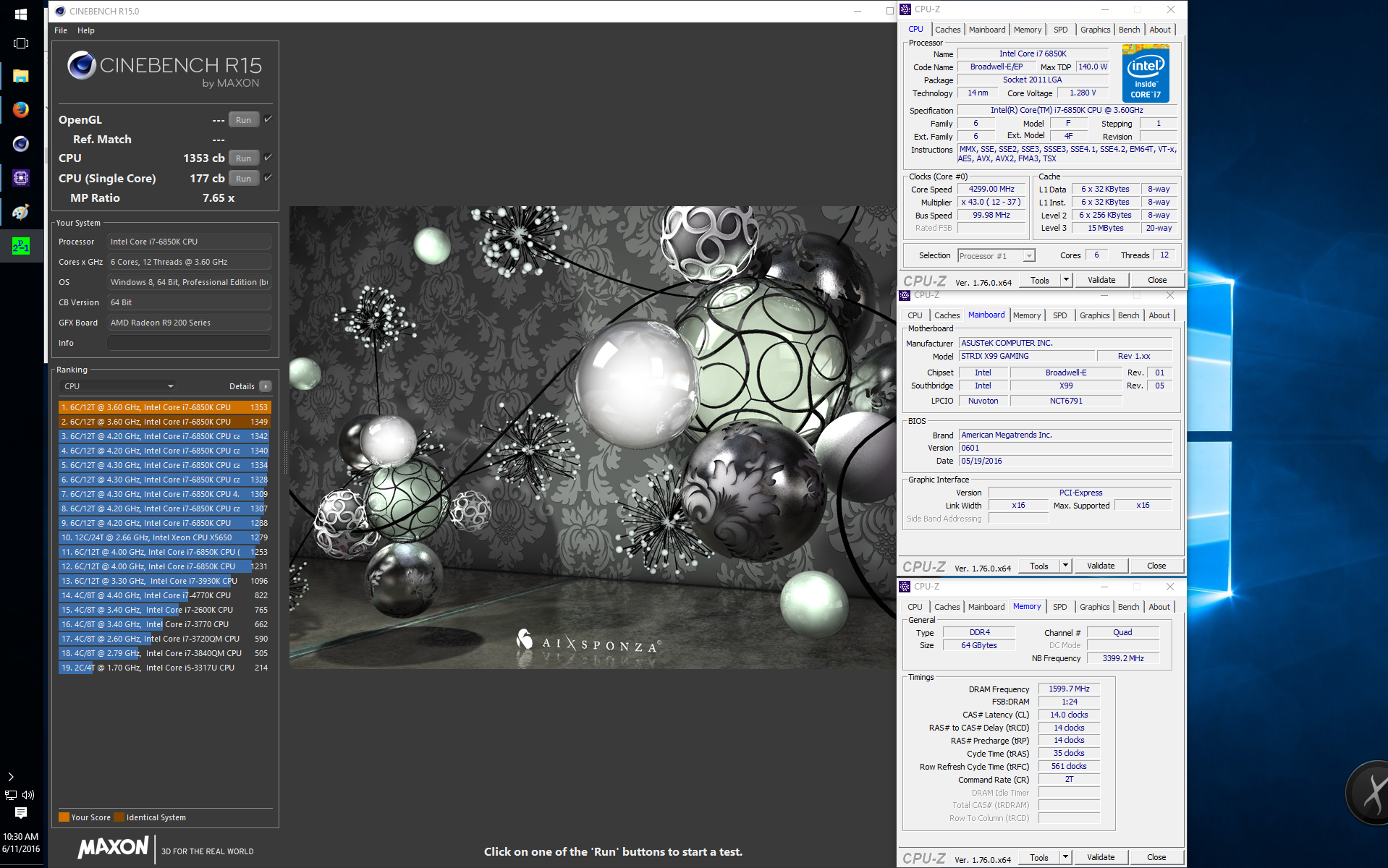1388x868 pixels.
Task: Switch to Bench tab in top CPU-Z
Action: [1129, 30]
